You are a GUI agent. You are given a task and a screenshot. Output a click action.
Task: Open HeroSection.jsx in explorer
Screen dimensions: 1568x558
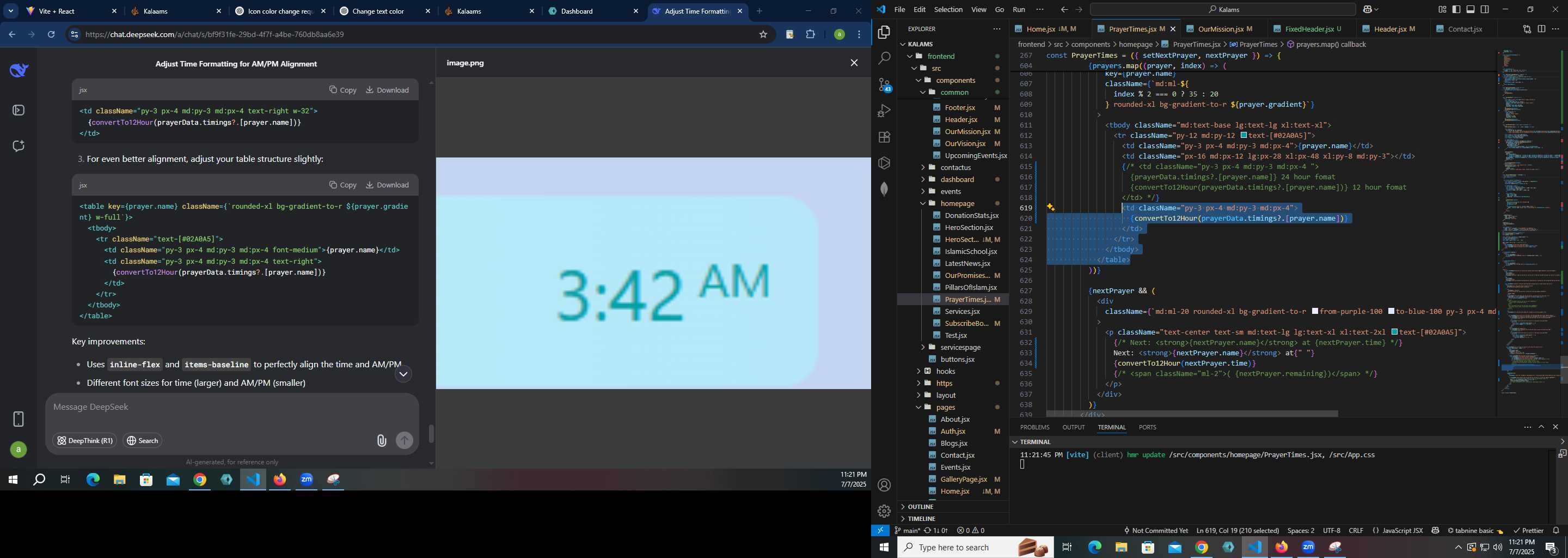[969, 227]
